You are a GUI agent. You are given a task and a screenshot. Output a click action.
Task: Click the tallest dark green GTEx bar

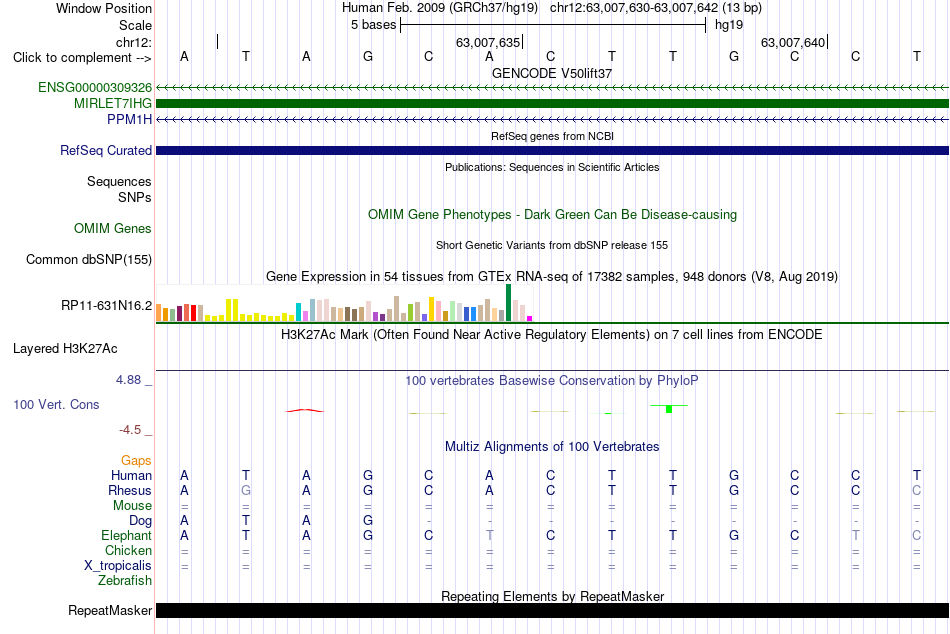tap(508, 303)
